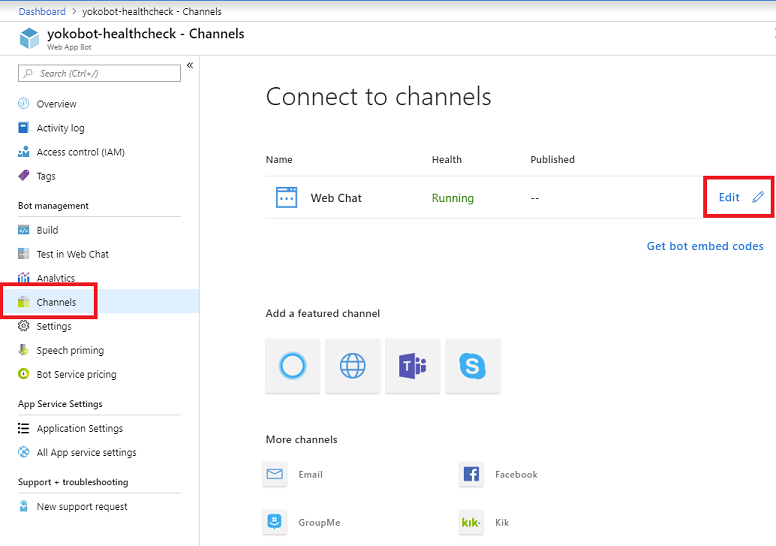Viewport: 776px width, 546px height.
Task: Open Test in Web Chat
Action: (x=72, y=254)
